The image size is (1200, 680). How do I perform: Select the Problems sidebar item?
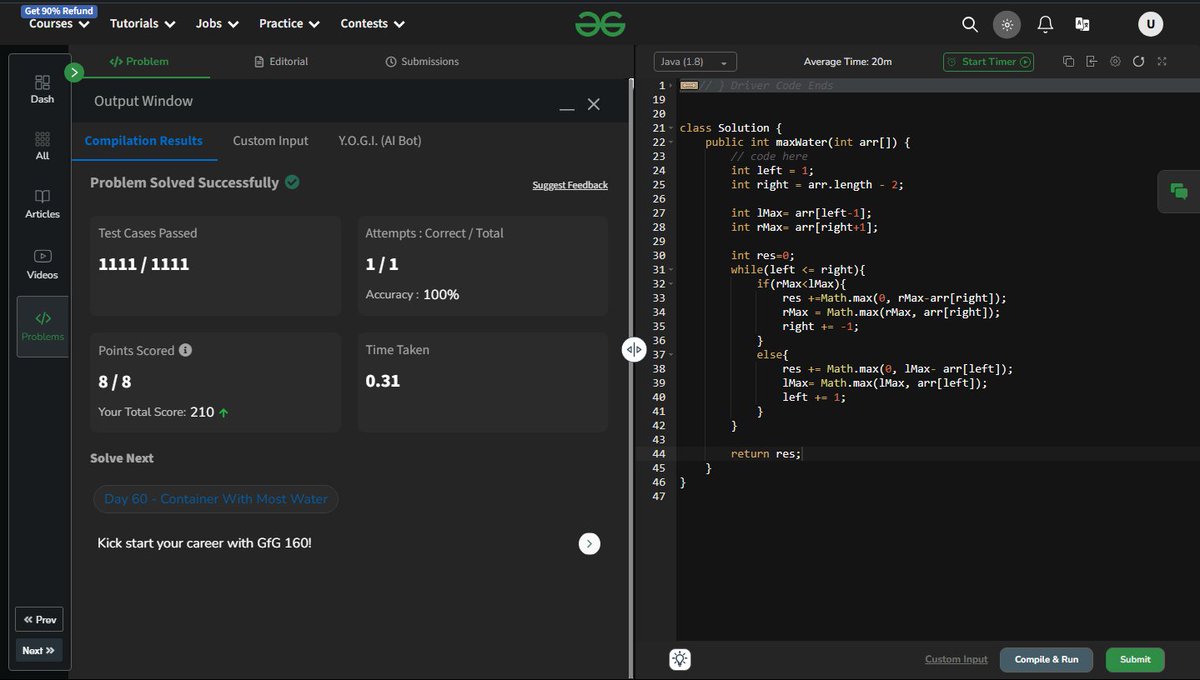click(43, 326)
